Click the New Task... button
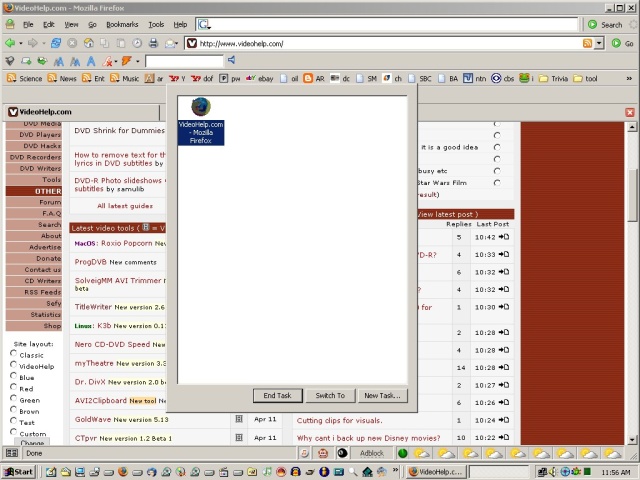This screenshot has height=480, width=640. (x=382, y=396)
